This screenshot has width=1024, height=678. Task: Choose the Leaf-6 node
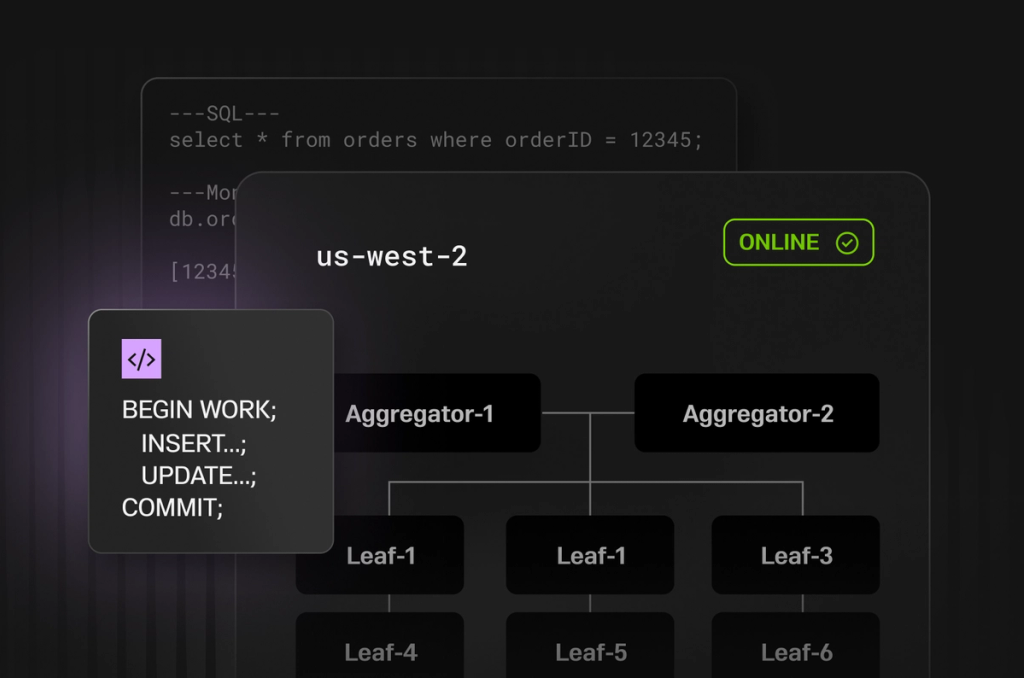click(795, 645)
